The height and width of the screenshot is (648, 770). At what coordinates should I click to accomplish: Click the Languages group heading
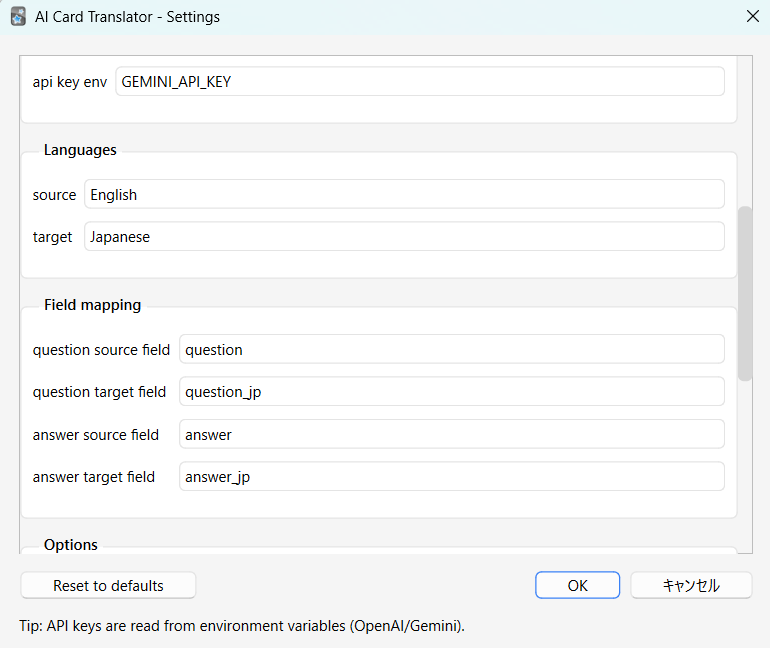point(80,150)
